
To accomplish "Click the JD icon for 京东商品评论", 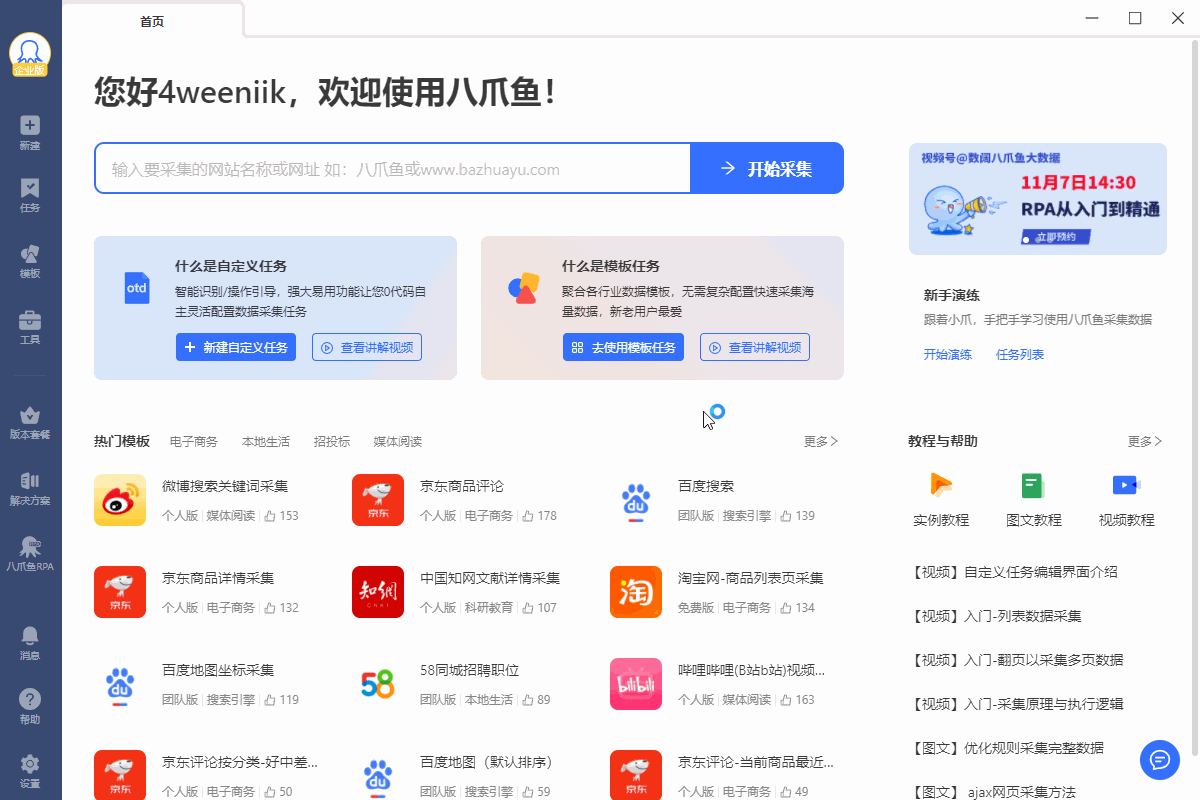I will [378, 500].
